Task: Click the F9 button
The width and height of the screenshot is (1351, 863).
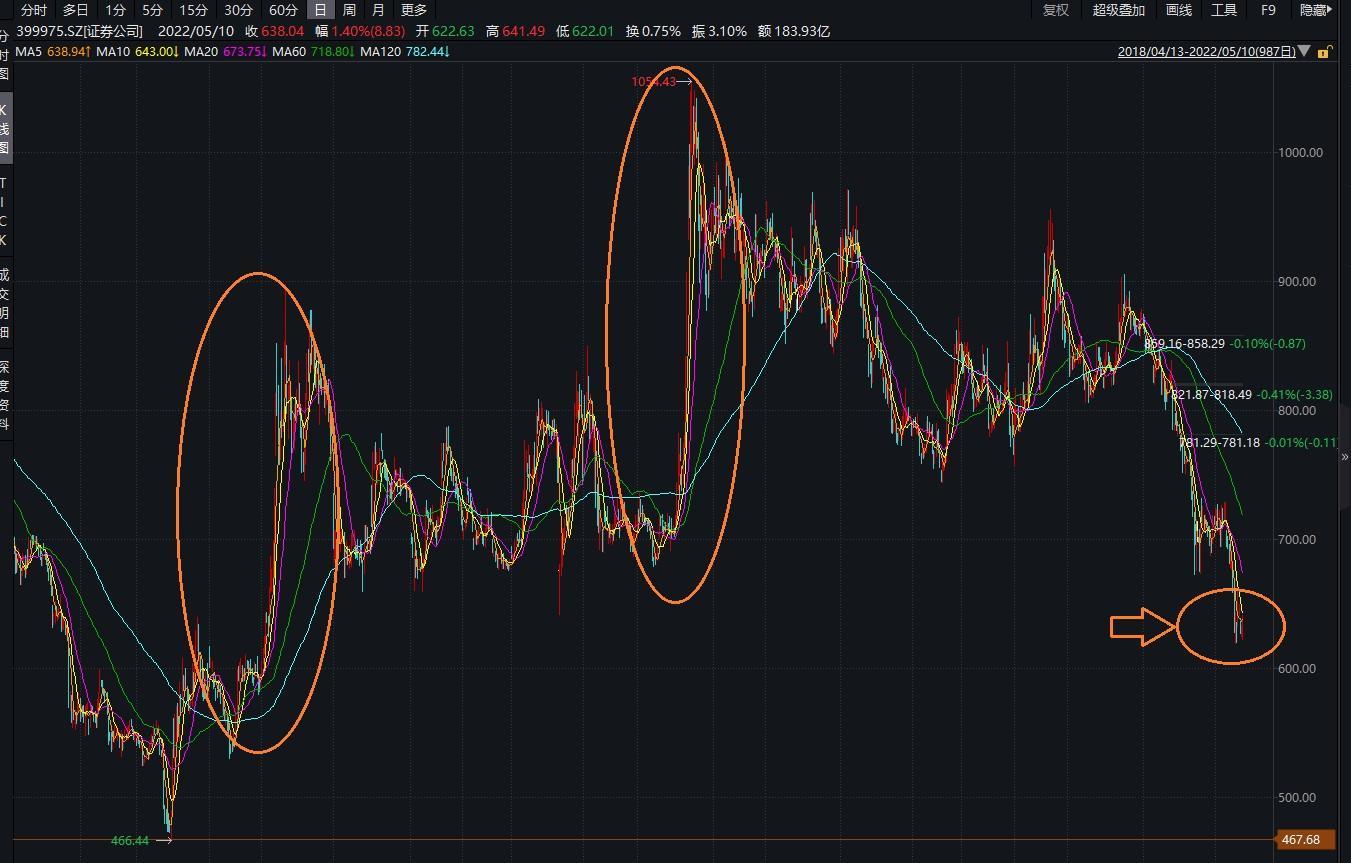Action: pyautogui.click(x=1268, y=10)
